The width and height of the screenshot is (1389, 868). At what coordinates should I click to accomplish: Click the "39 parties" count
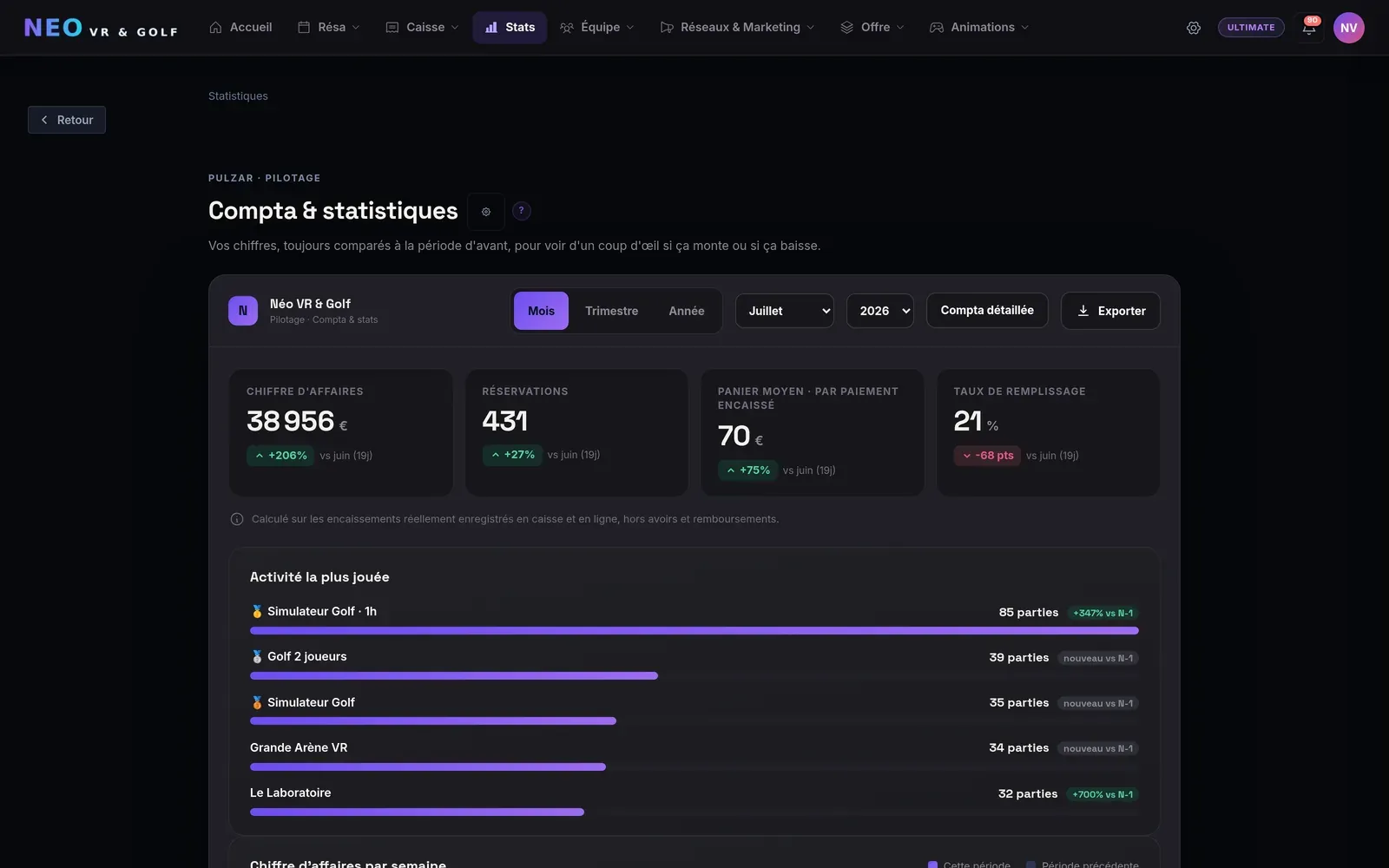1019,658
